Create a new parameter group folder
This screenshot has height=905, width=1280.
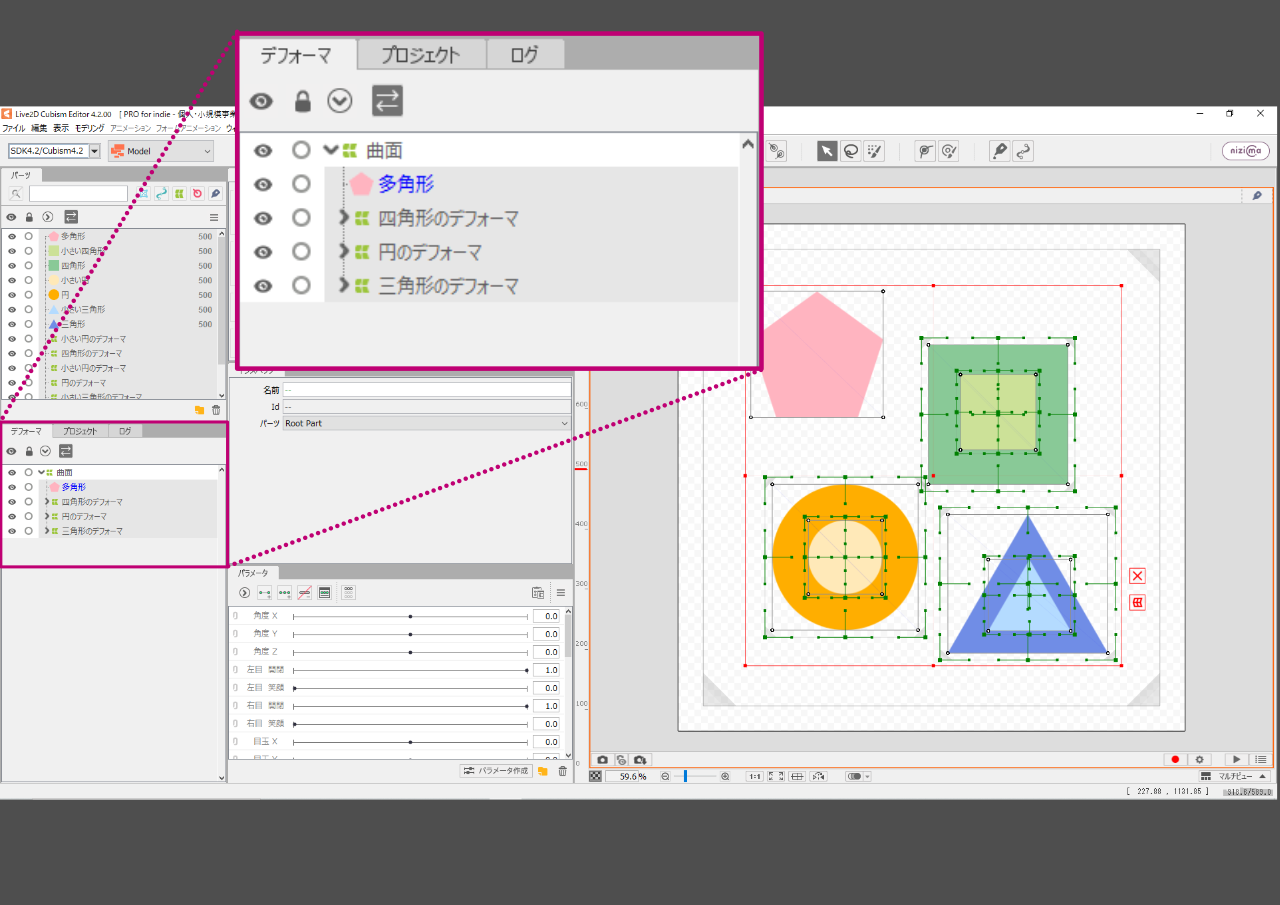tap(543, 771)
